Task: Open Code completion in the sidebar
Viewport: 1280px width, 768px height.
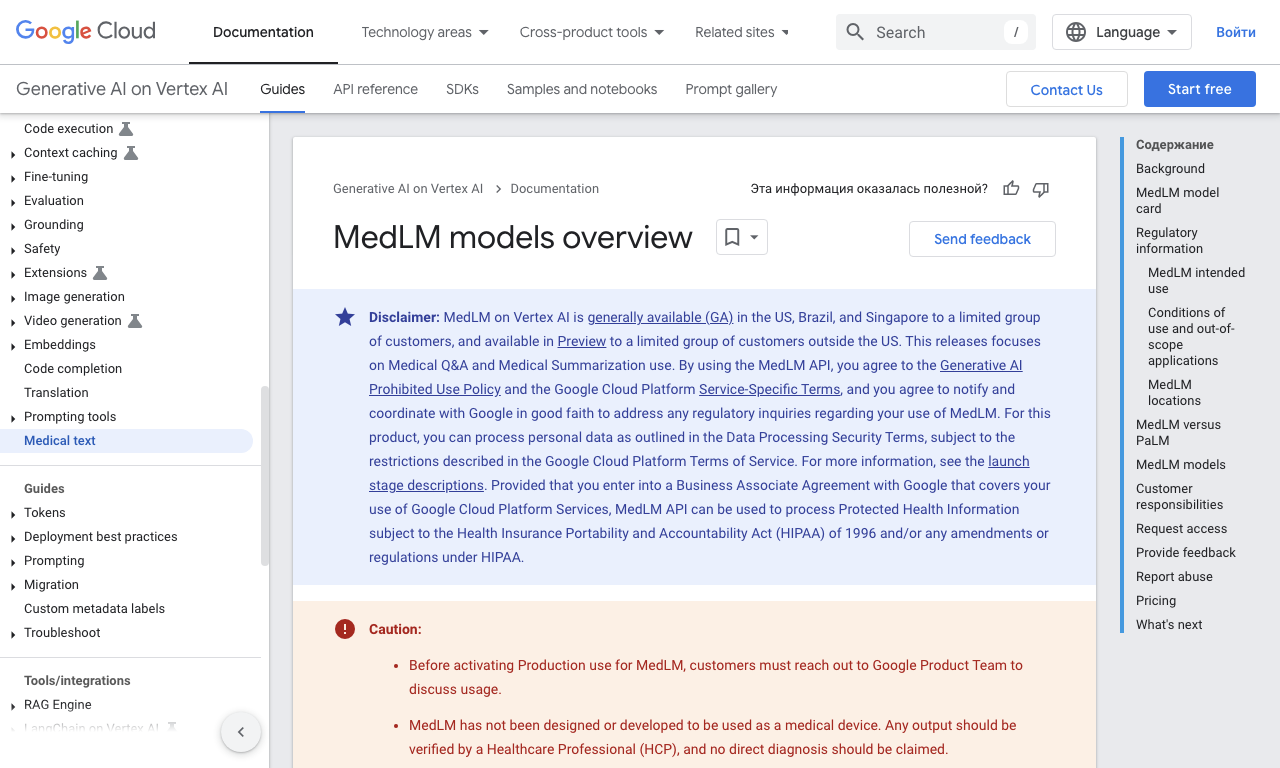Action: point(73,369)
